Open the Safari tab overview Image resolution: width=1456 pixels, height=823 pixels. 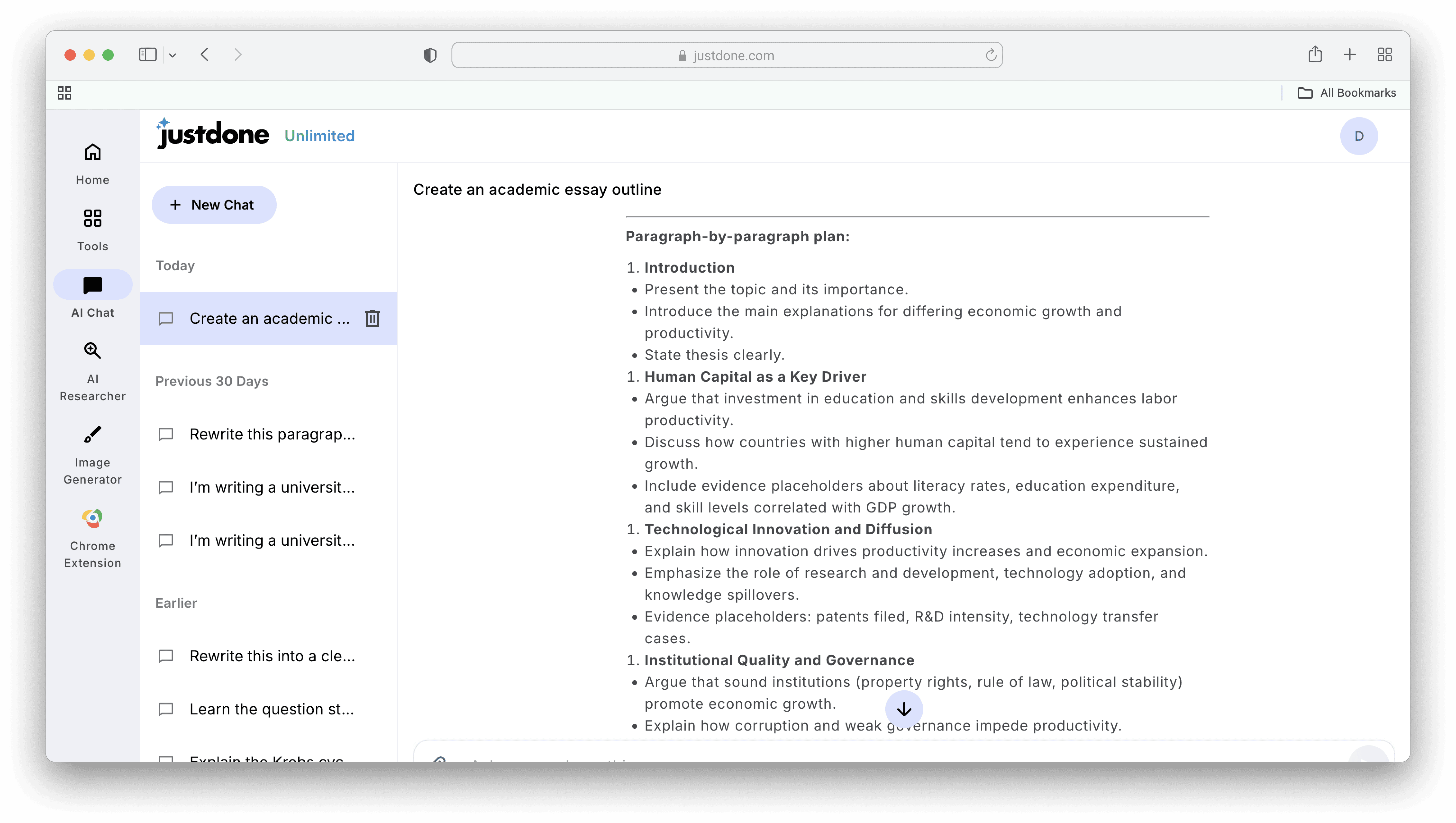[x=1384, y=55]
